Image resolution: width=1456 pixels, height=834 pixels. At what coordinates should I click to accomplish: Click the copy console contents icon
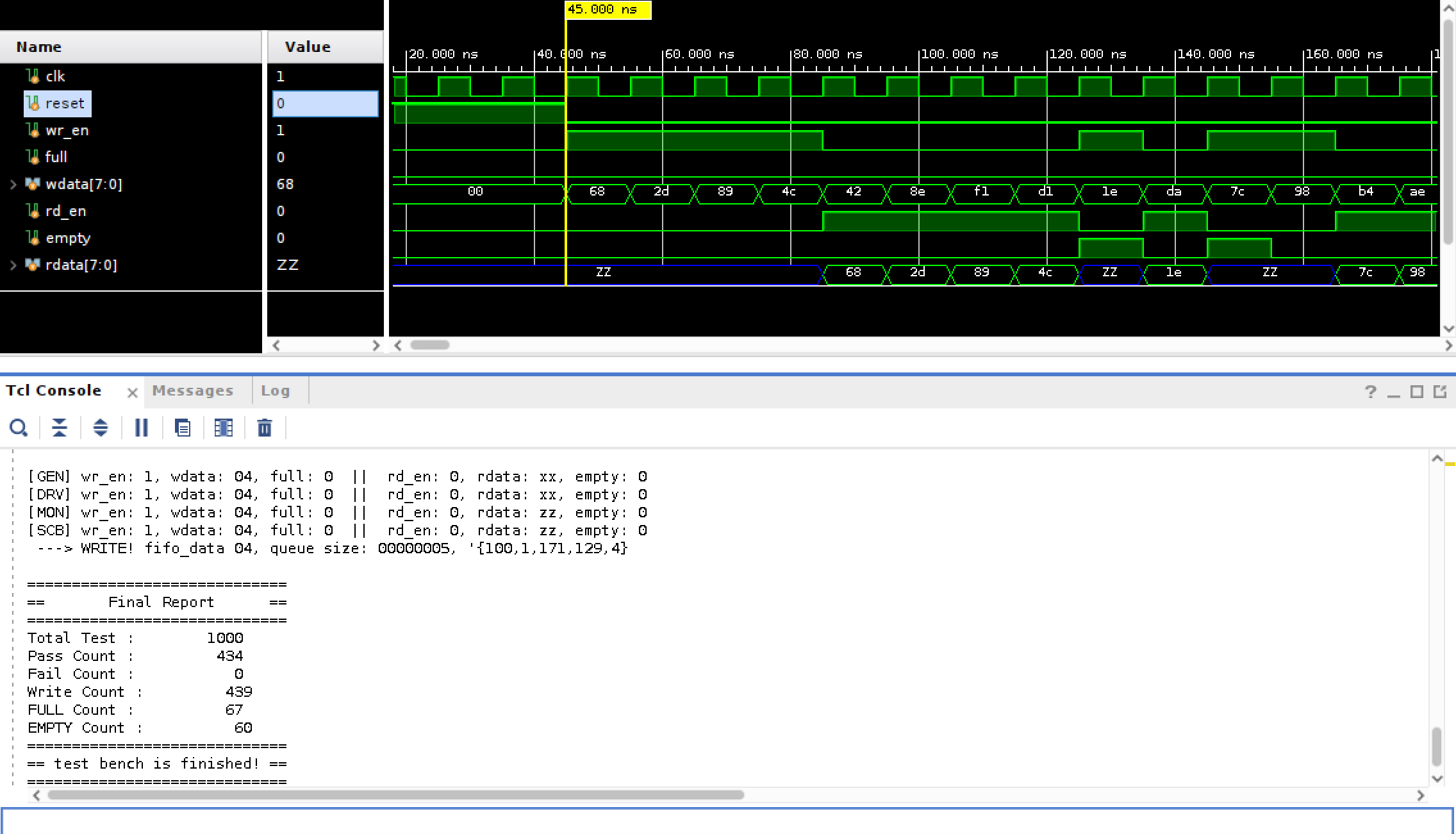point(183,428)
